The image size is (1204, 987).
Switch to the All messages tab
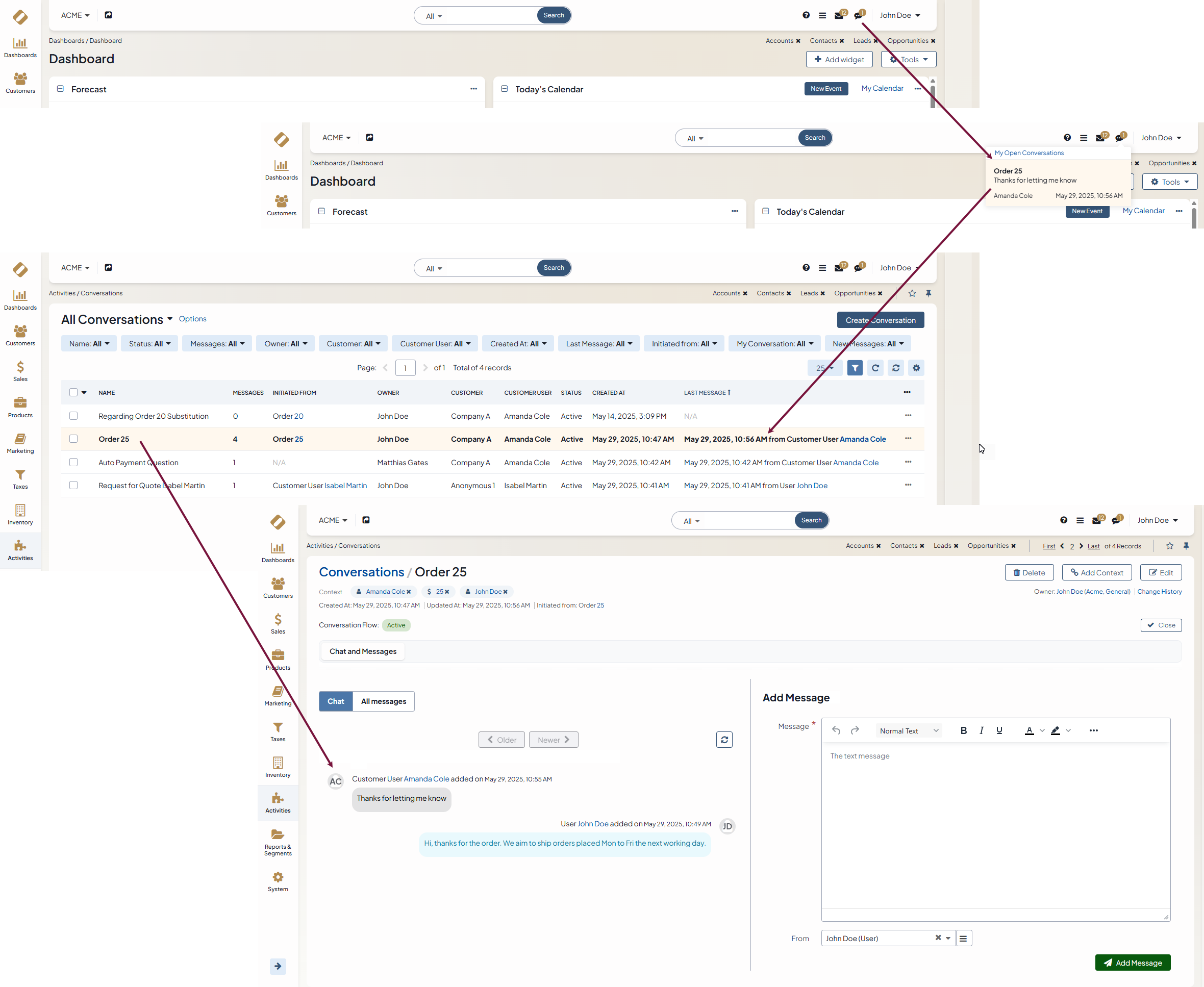[383, 701]
